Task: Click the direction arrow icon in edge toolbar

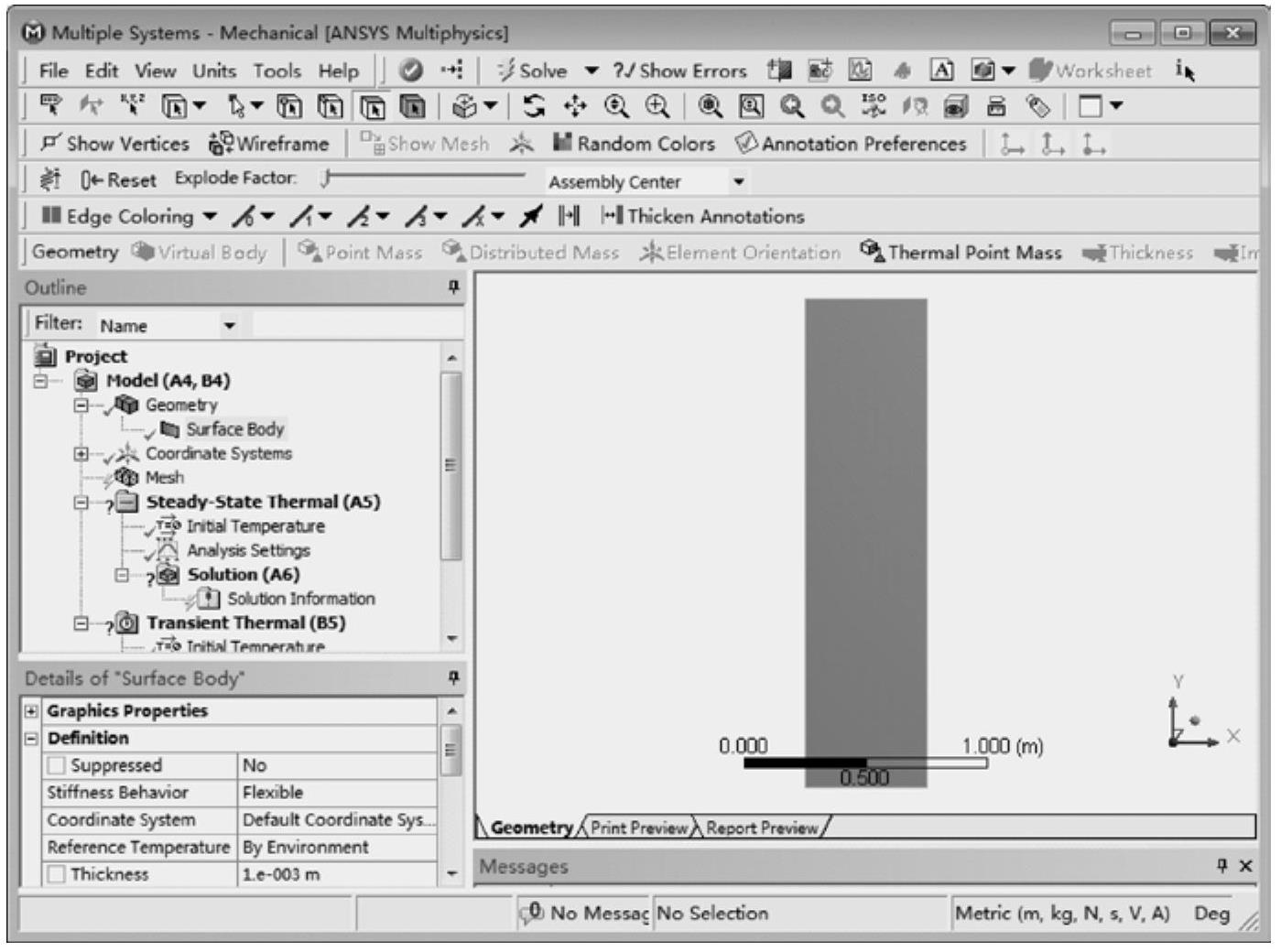Action: click(530, 217)
